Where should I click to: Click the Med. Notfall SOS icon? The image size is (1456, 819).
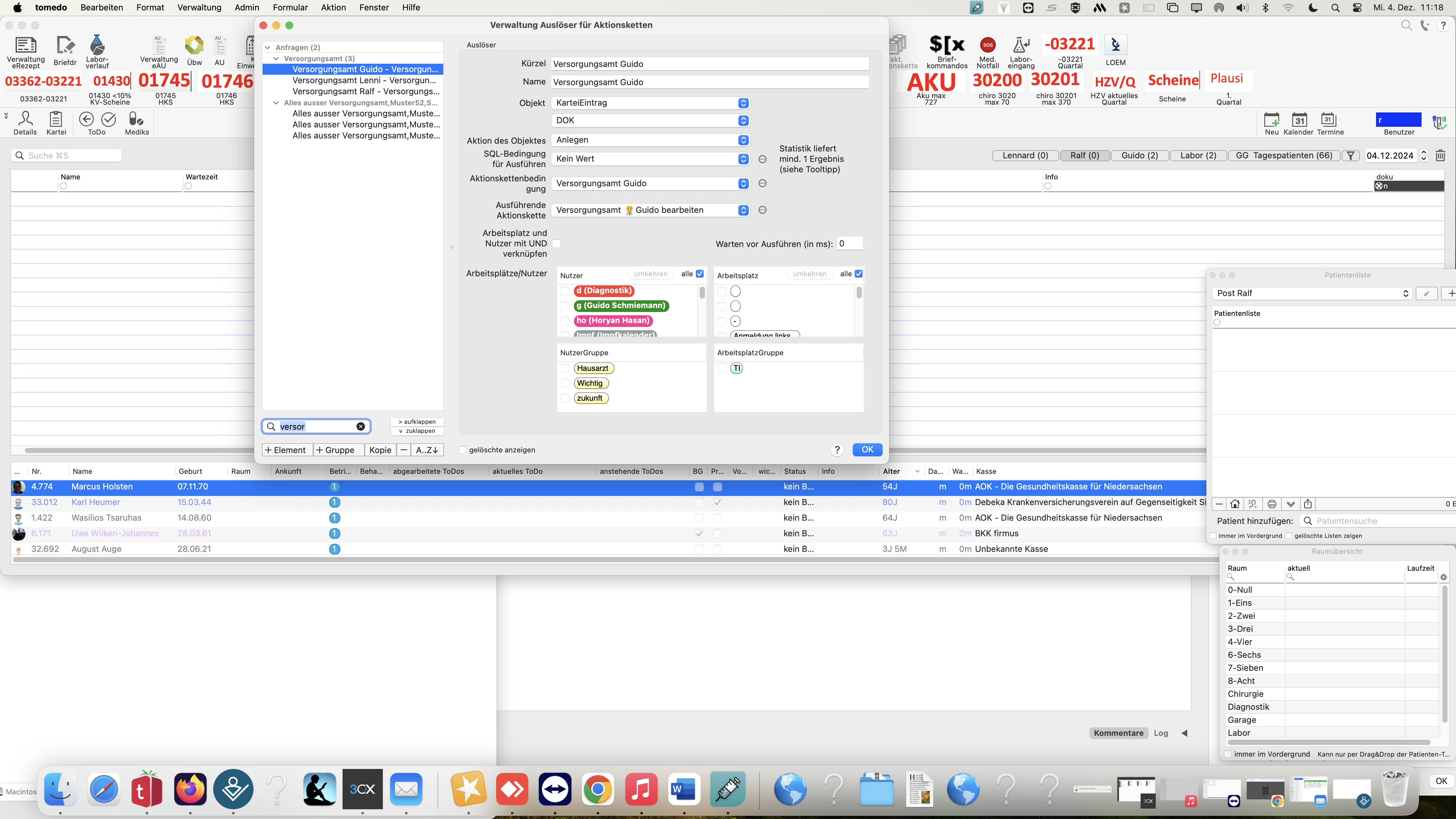click(987, 45)
